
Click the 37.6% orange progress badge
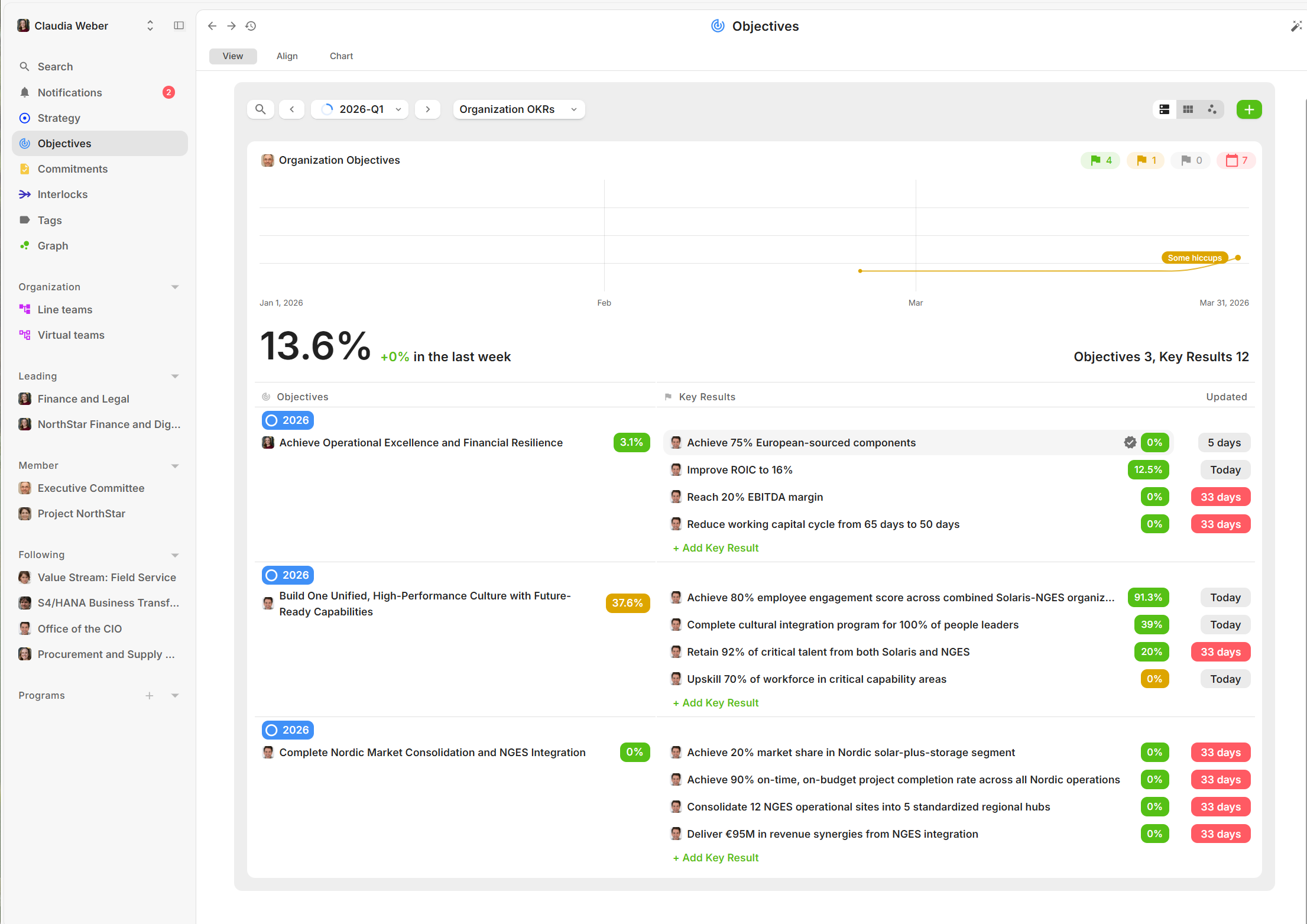(627, 603)
